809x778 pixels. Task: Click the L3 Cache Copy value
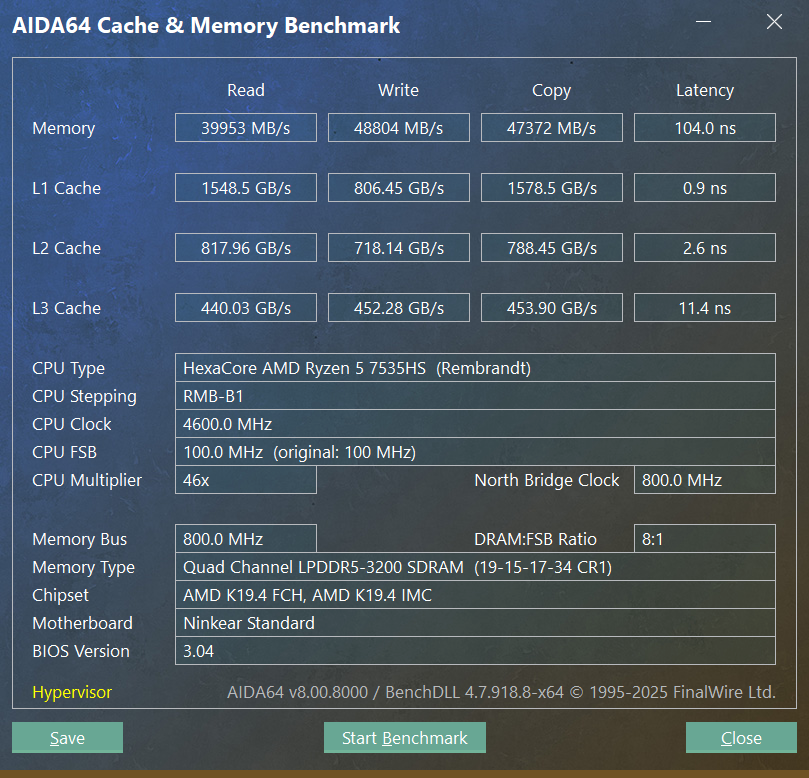tap(551, 308)
